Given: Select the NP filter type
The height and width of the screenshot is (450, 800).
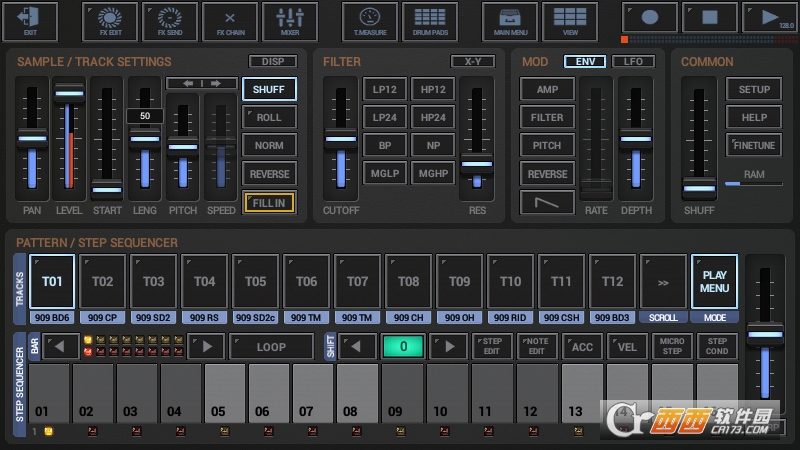Looking at the screenshot, I should click(x=433, y=145).
